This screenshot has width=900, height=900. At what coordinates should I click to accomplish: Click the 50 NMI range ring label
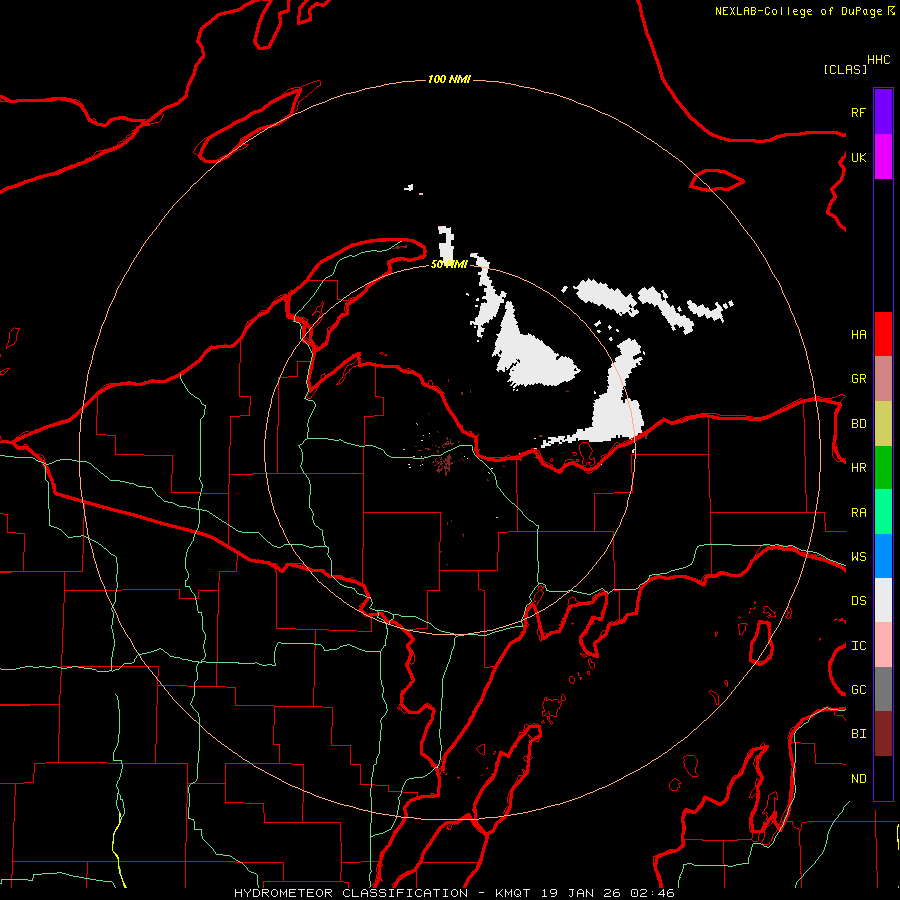(x=449, y=264)
